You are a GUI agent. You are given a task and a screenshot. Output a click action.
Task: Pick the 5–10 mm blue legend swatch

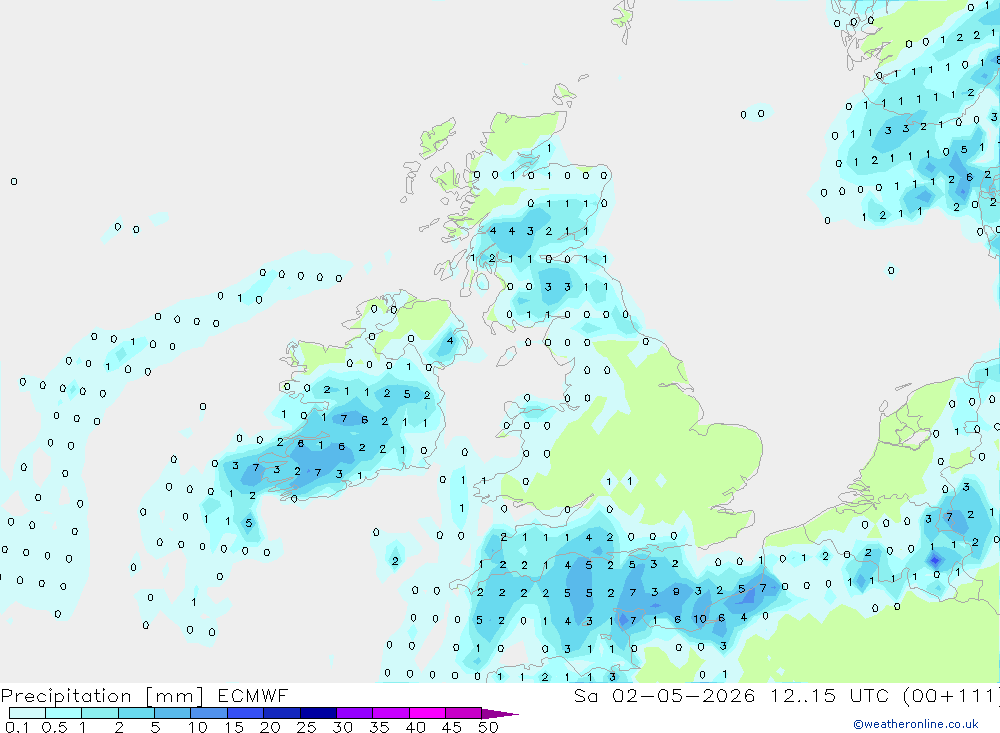tap(173, 713)
